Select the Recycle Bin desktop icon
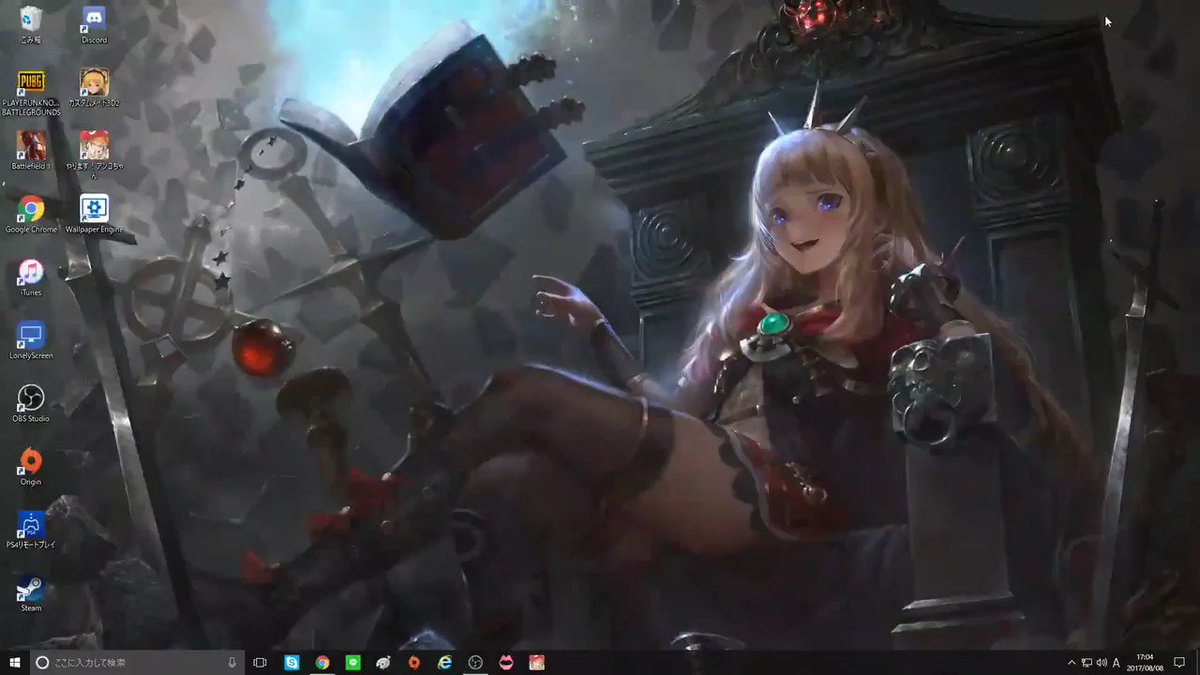This screenshot has height=675, width=1200. [x=31, y=24]
